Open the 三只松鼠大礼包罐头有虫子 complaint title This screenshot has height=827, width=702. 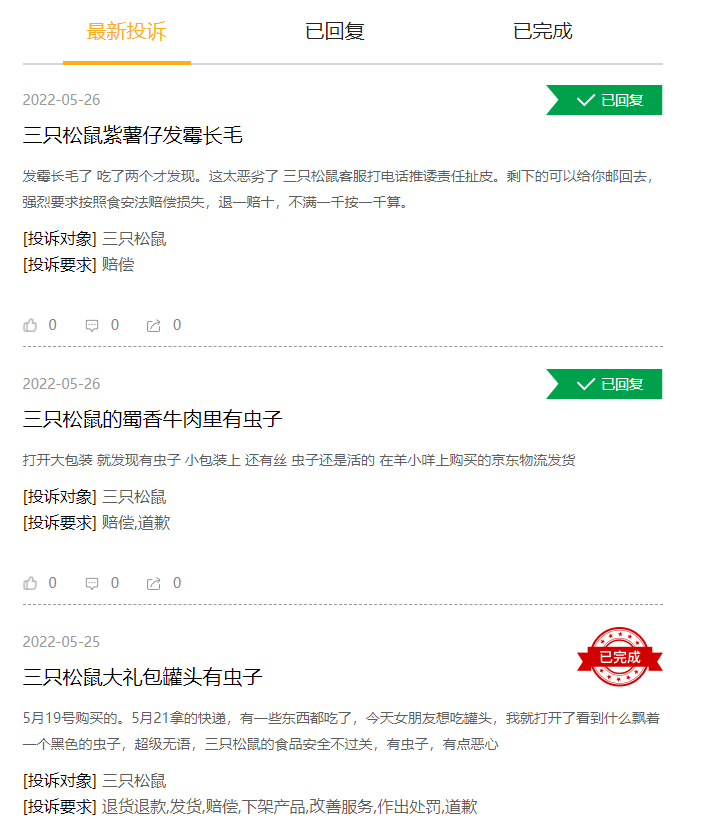pos(142,678)
